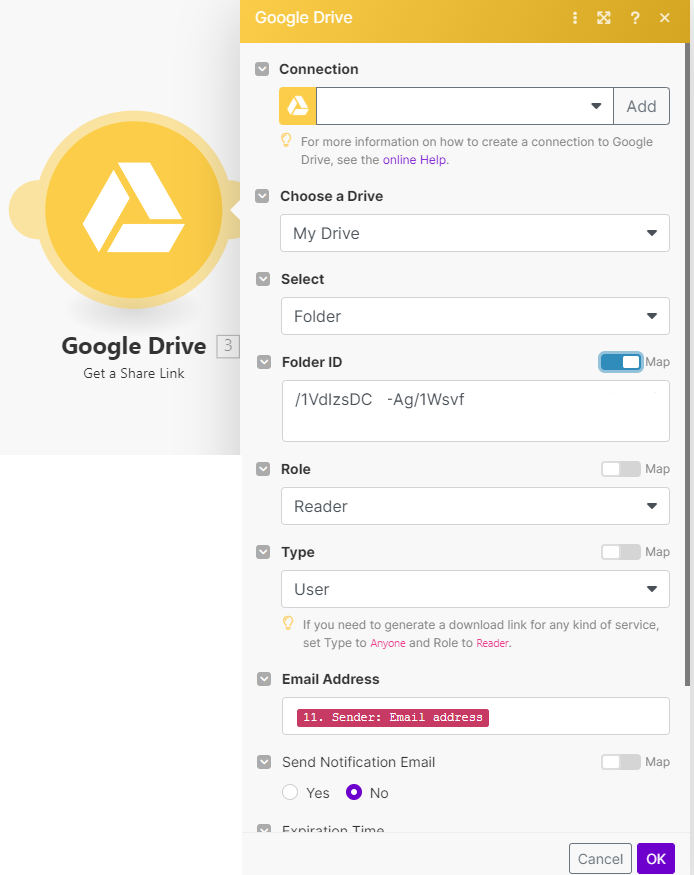This screenshot has height=875, width=694.
Task: Collapse the Send Notification Email chevron
Action: point(264,762)
